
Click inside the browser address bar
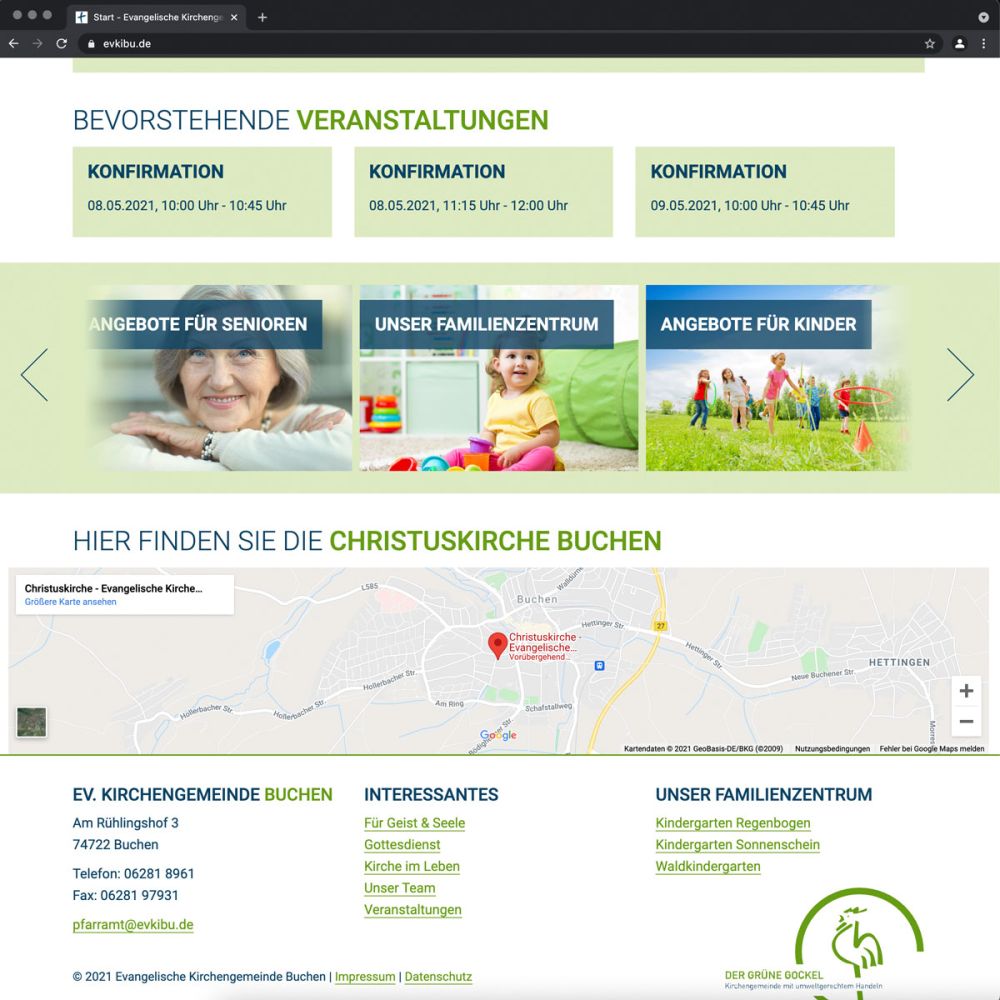[x=300, y=44]
